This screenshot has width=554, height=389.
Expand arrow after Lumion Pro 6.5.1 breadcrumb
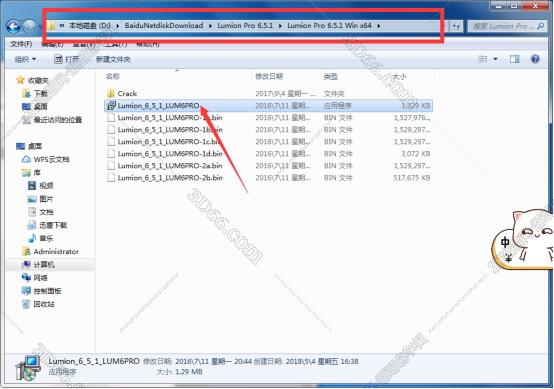tap(280, 26)
